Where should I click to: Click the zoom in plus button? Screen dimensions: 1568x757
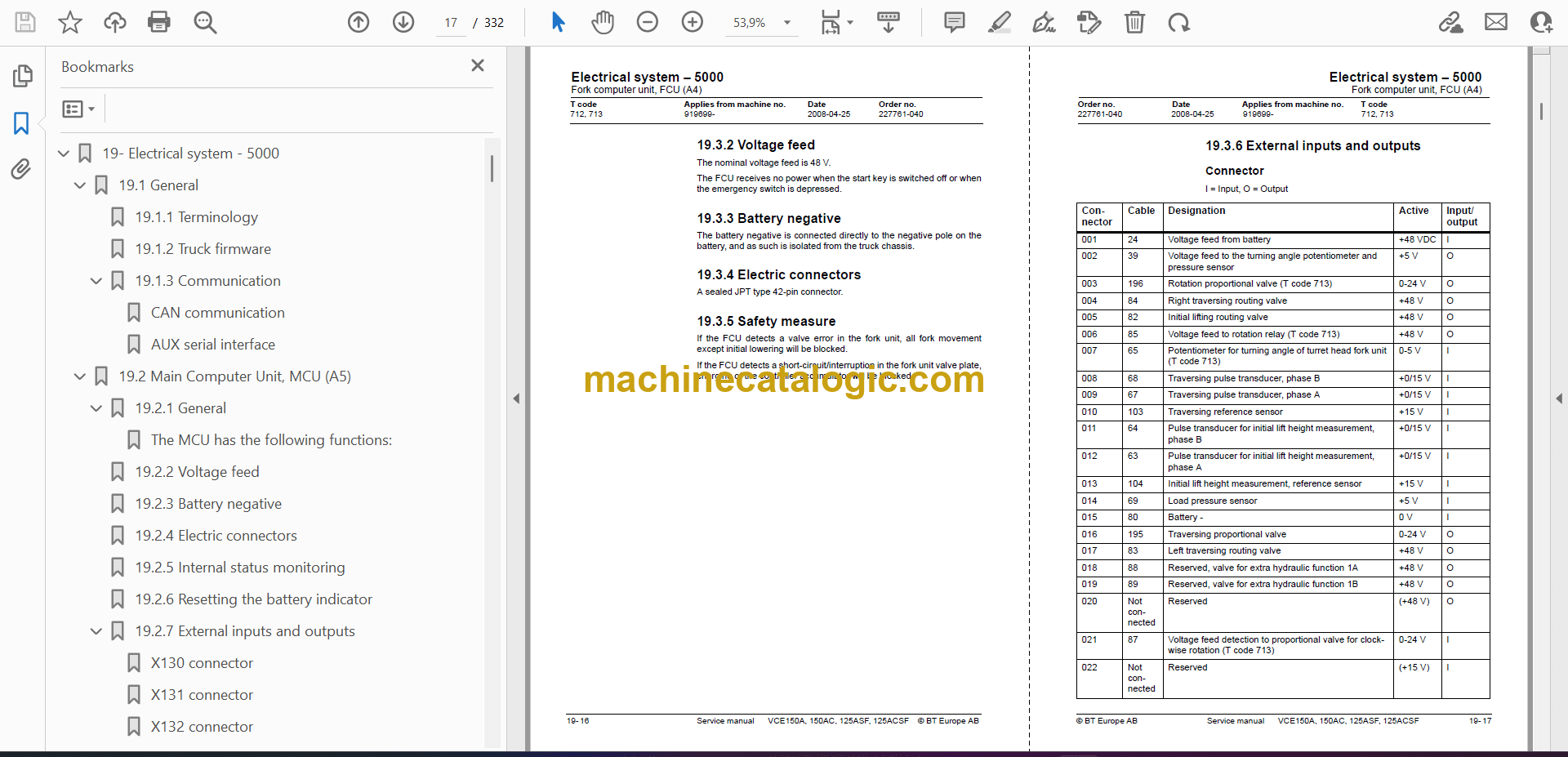coord(693,22)
